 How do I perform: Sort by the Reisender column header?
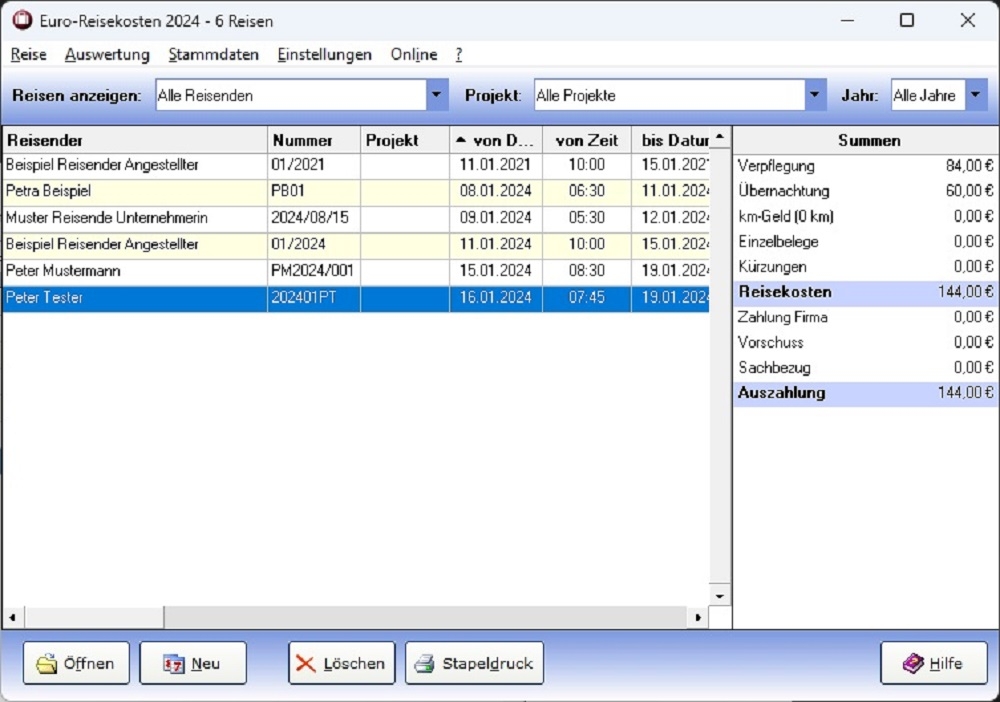click(x=135, y=140)
